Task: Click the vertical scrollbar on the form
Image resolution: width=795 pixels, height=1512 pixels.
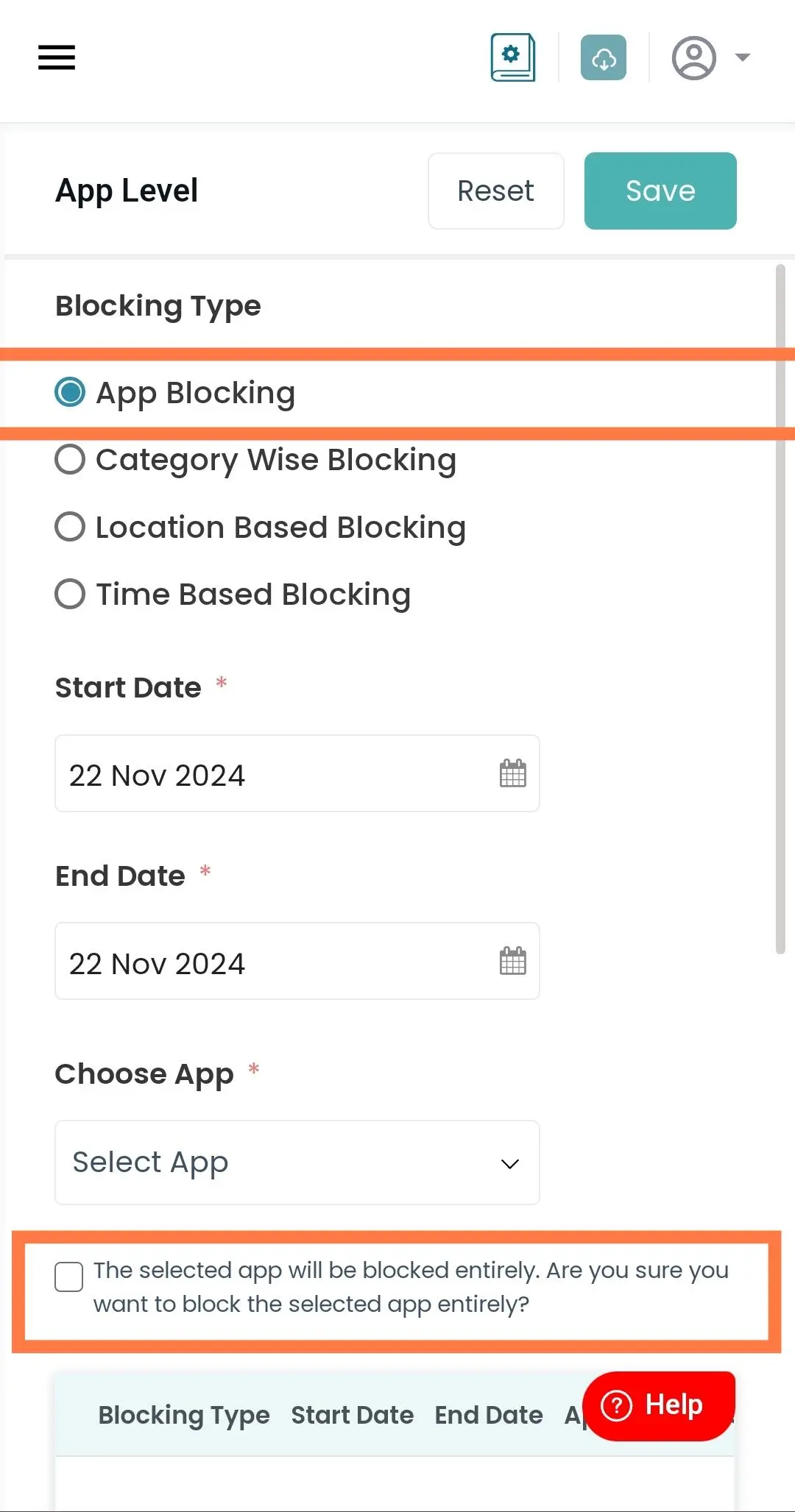Action: (780, 609)
